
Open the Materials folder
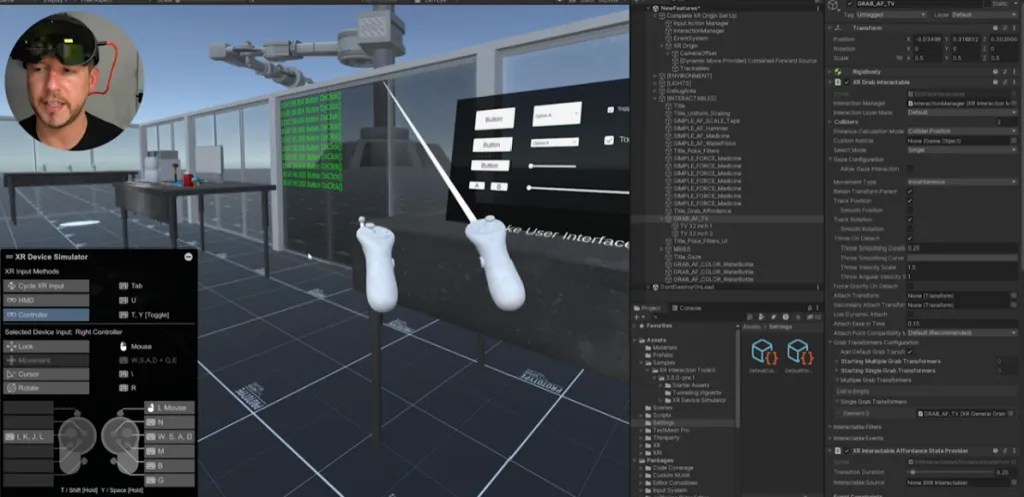click(665, 347)
